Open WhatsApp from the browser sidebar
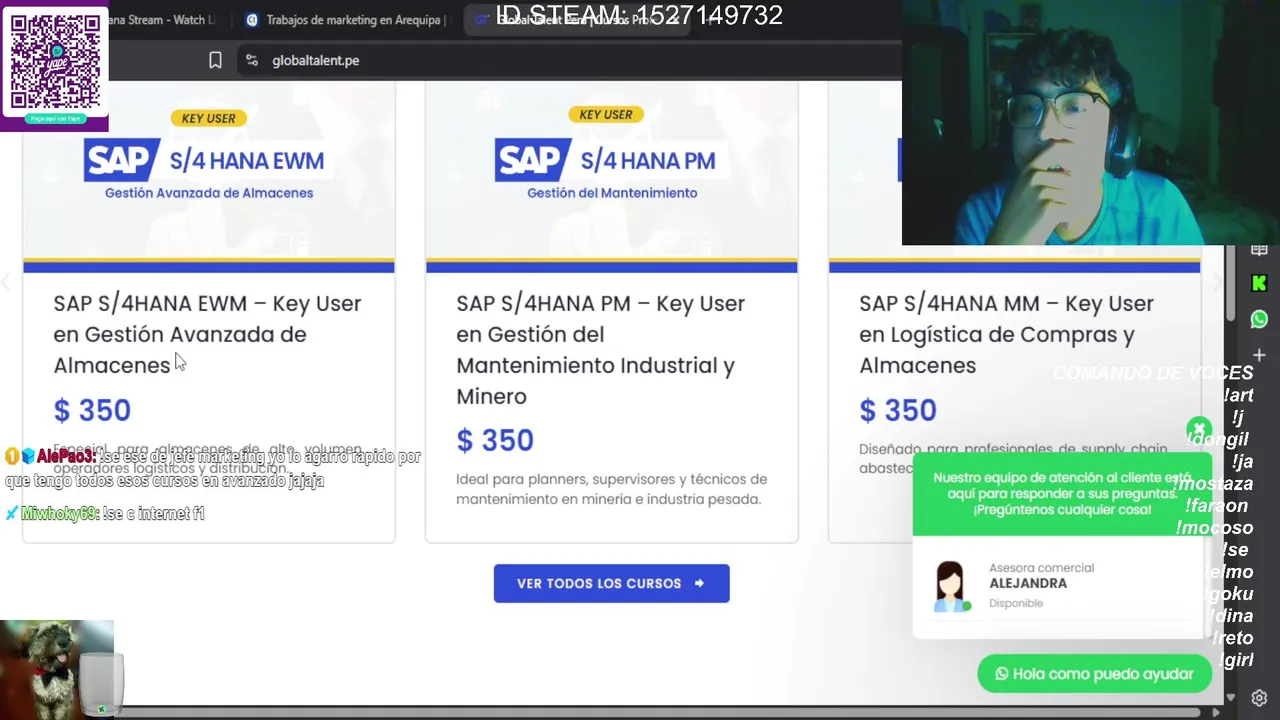Viewport: 1280px width, 720px height. [1259, 319]
